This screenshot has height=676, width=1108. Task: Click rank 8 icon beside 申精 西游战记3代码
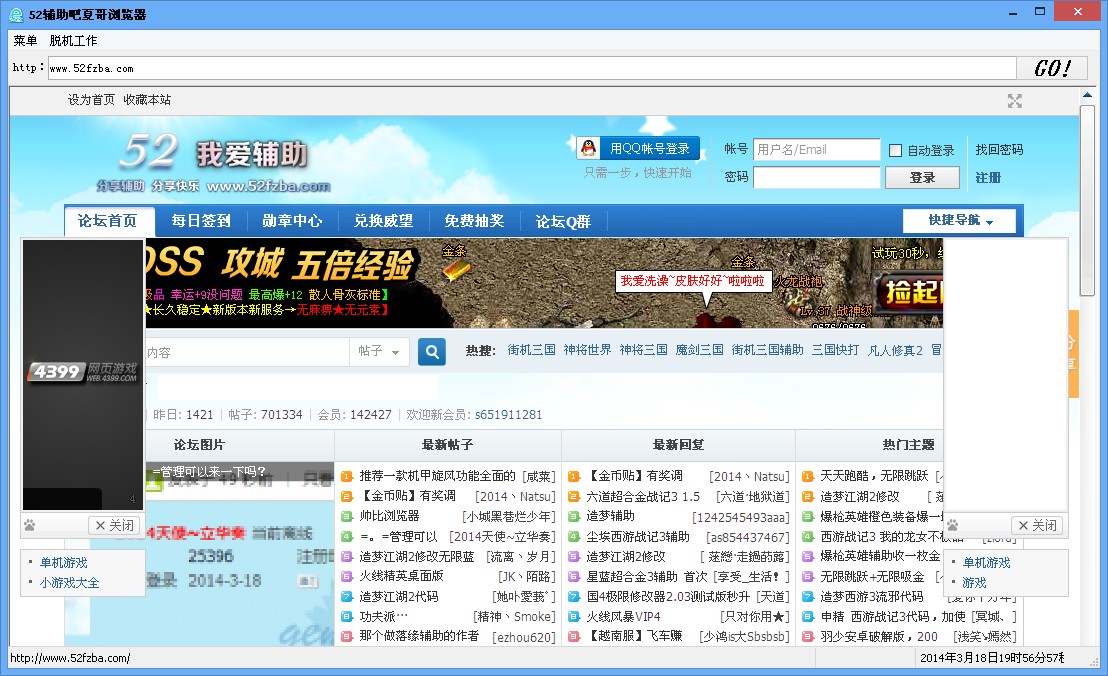click(x=808, y=617)
